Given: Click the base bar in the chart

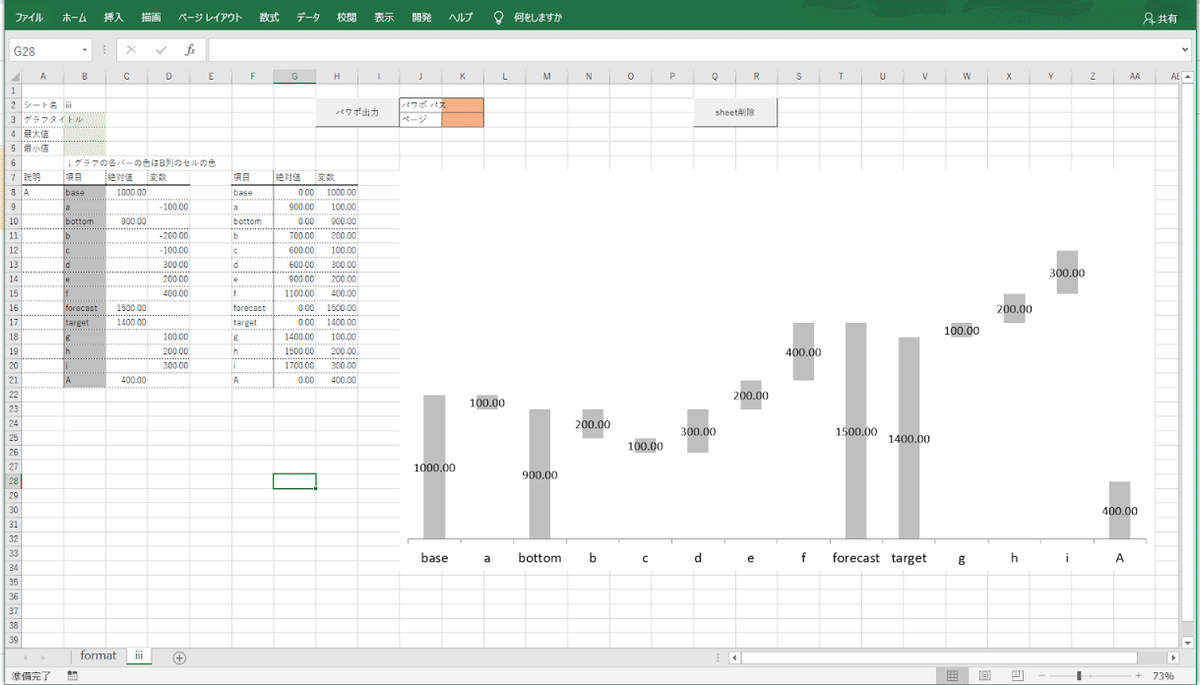Looking at the screenshot, I should point(434,466).
